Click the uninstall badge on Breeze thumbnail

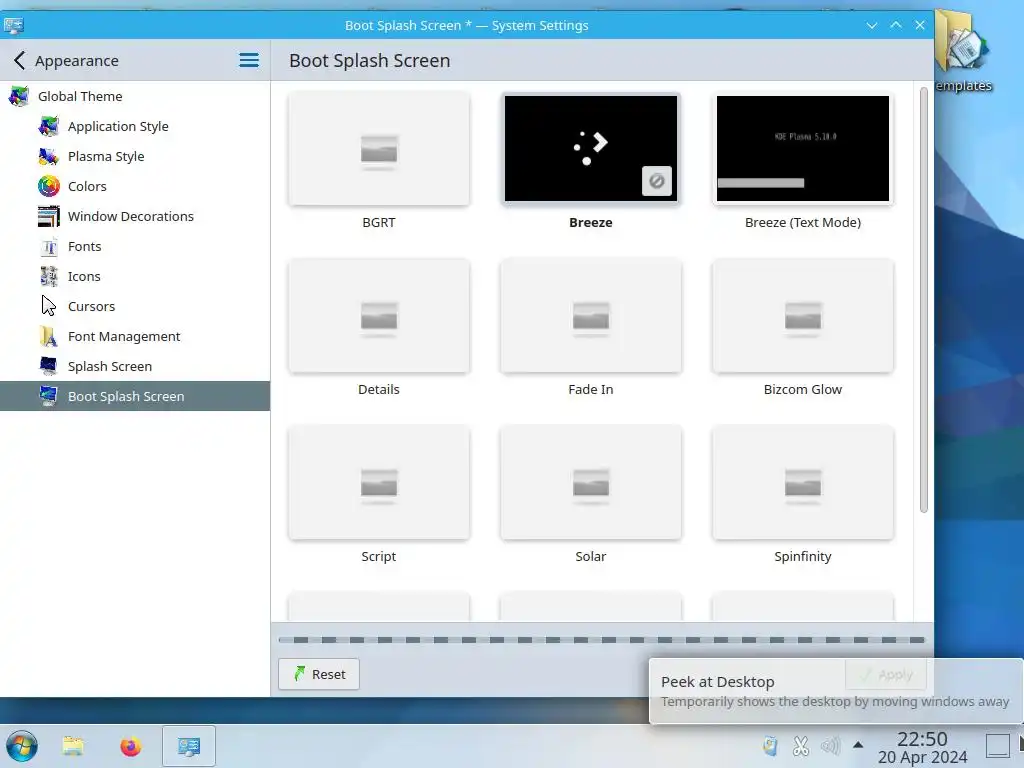click(x=656, y=181)
